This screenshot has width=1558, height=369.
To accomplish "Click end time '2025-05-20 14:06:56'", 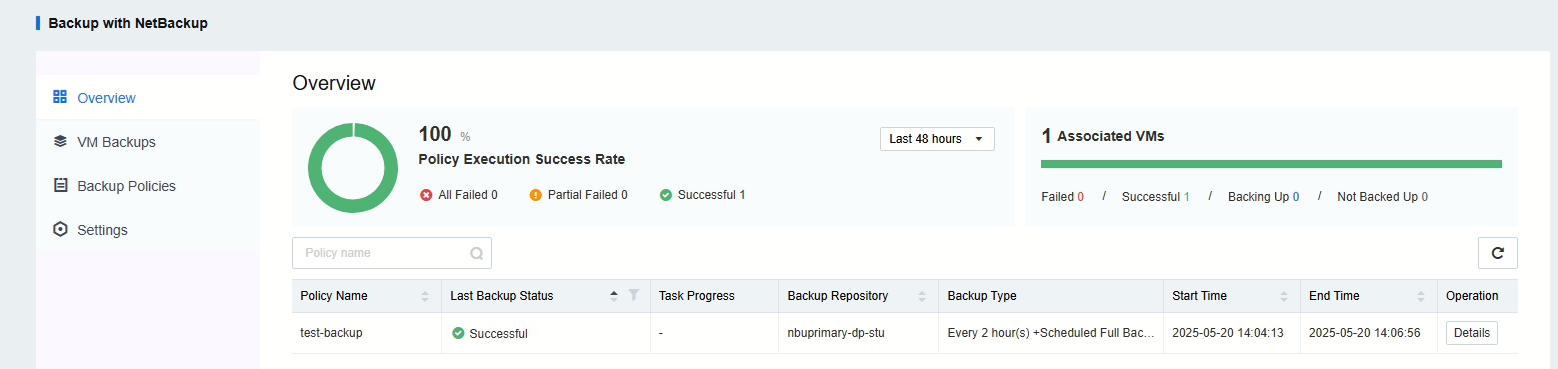I will click(x=1365, y=333).
